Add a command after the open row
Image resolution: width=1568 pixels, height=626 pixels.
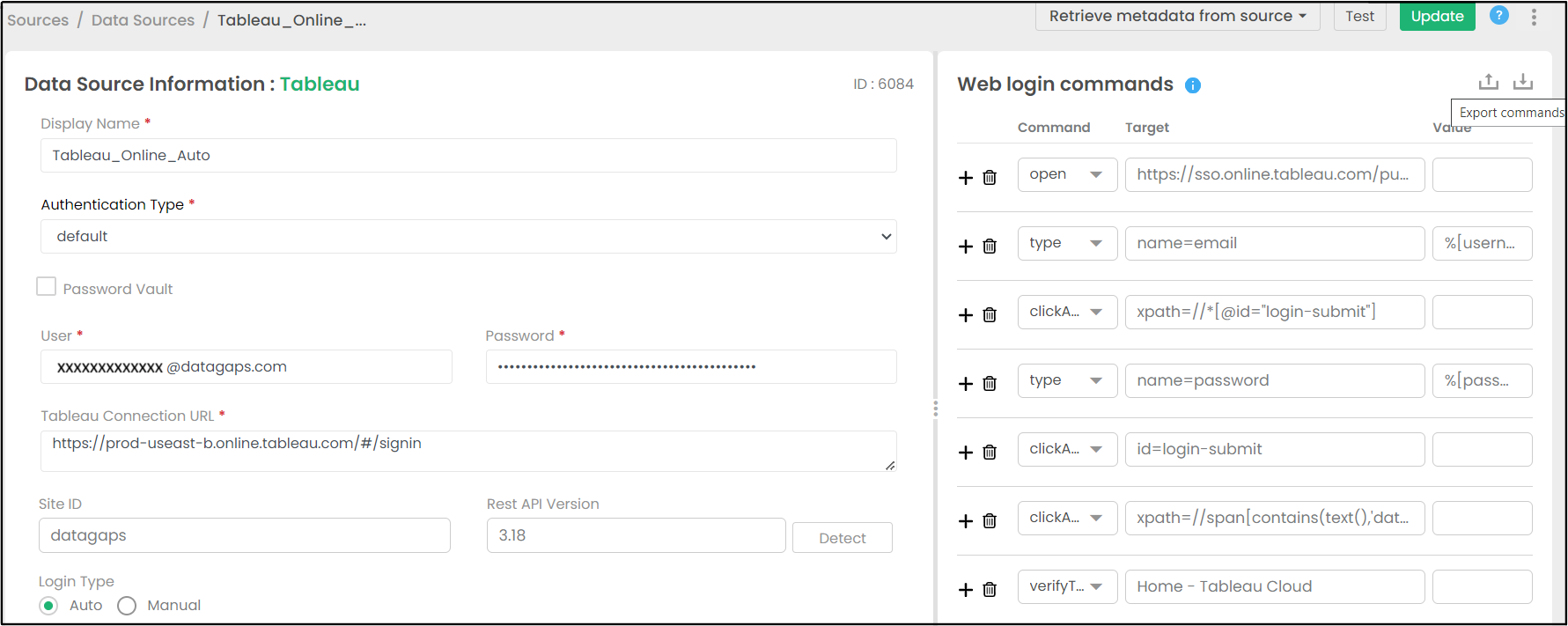tap(966, 178)
